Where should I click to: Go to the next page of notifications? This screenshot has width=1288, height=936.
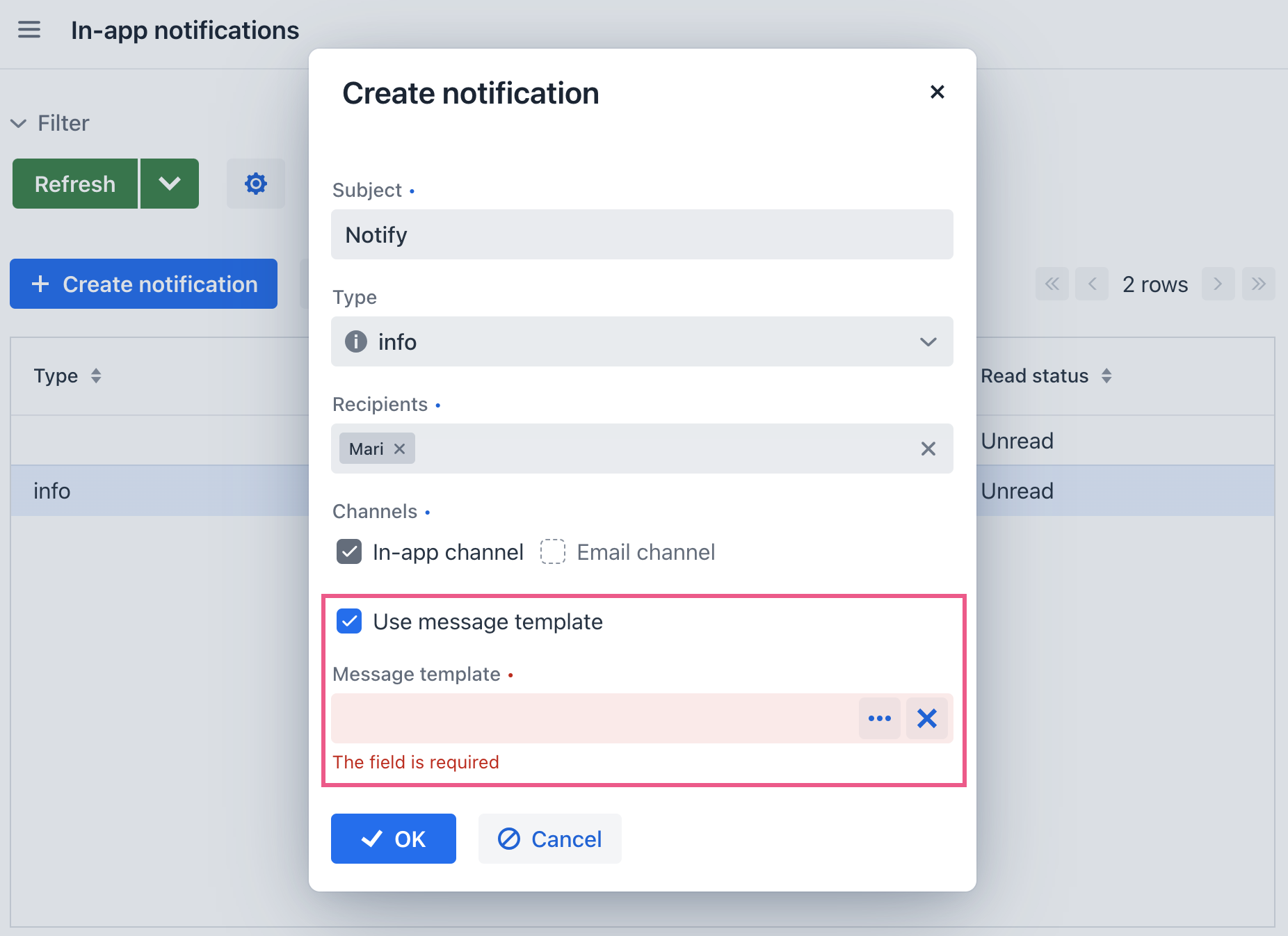tap(1218, 284)
